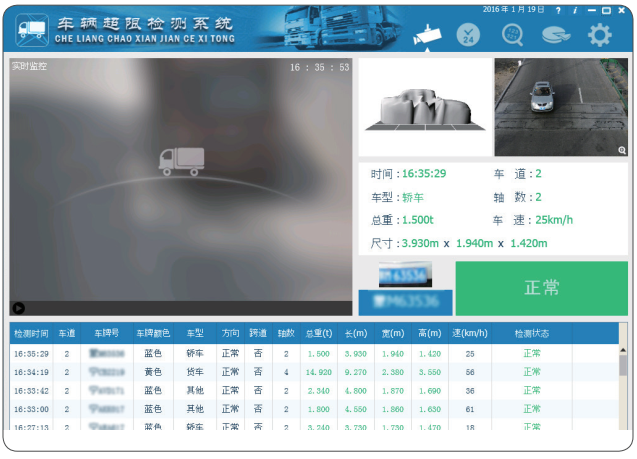637x459 pixels.
Task: Sort by 总重(t) column header
Action: point(318,333)
